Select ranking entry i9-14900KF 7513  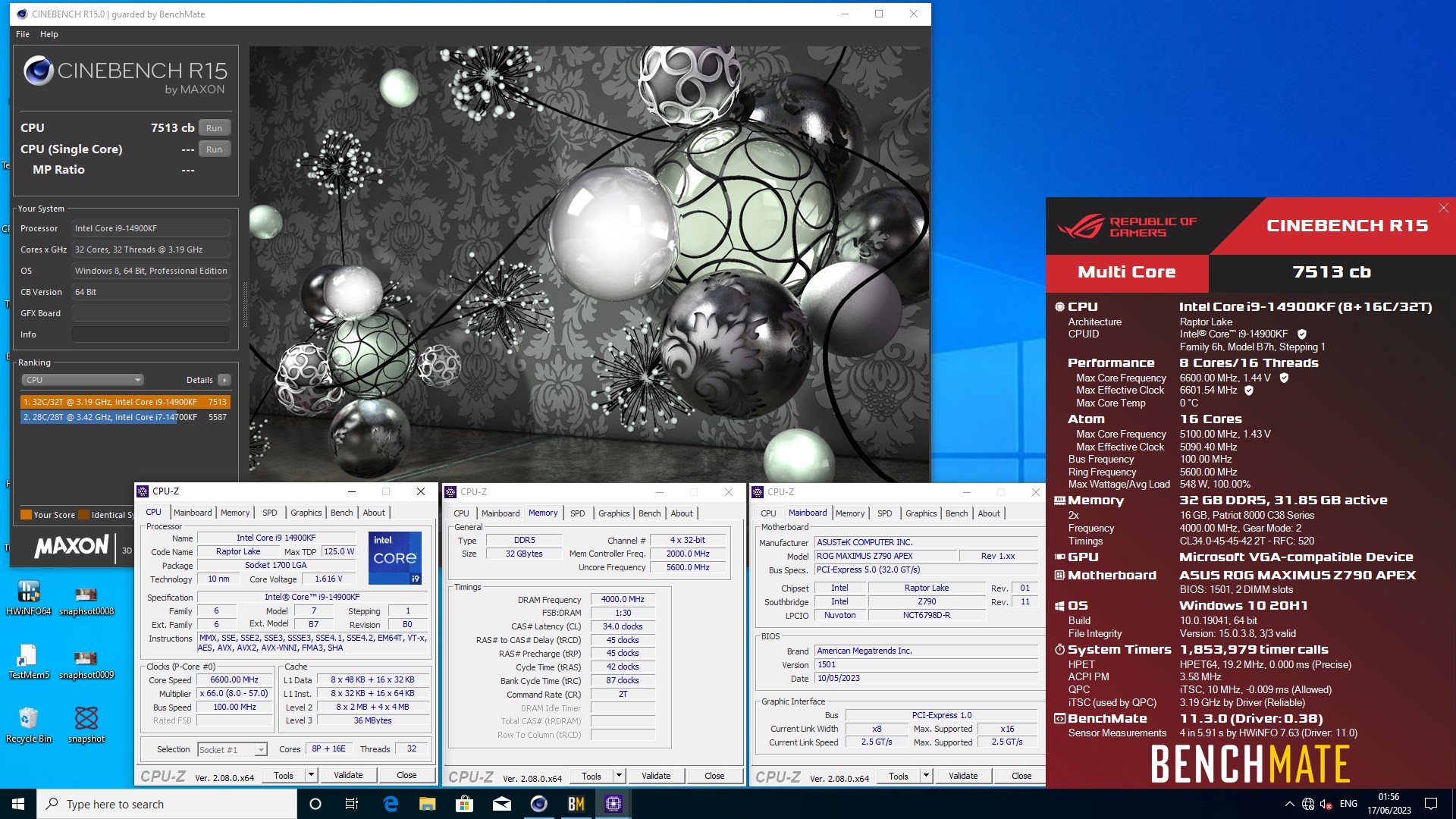pyautogui.click(x=125, y=402)
